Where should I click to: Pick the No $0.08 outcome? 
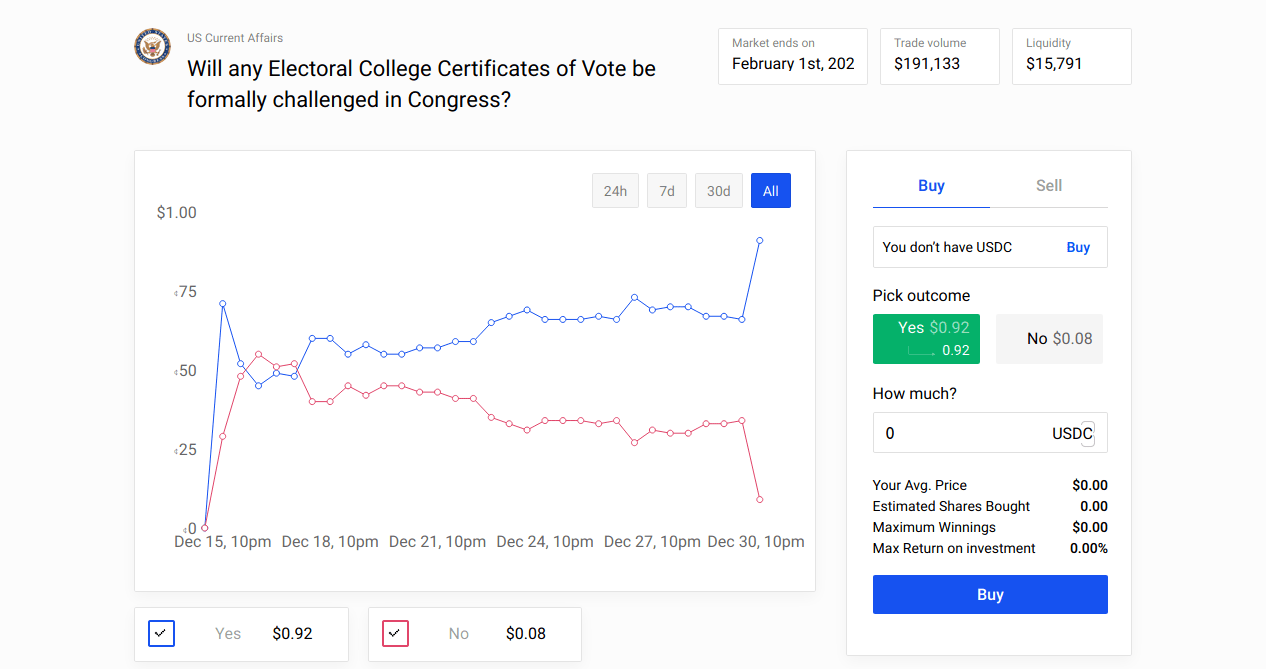pos(1049,339)
